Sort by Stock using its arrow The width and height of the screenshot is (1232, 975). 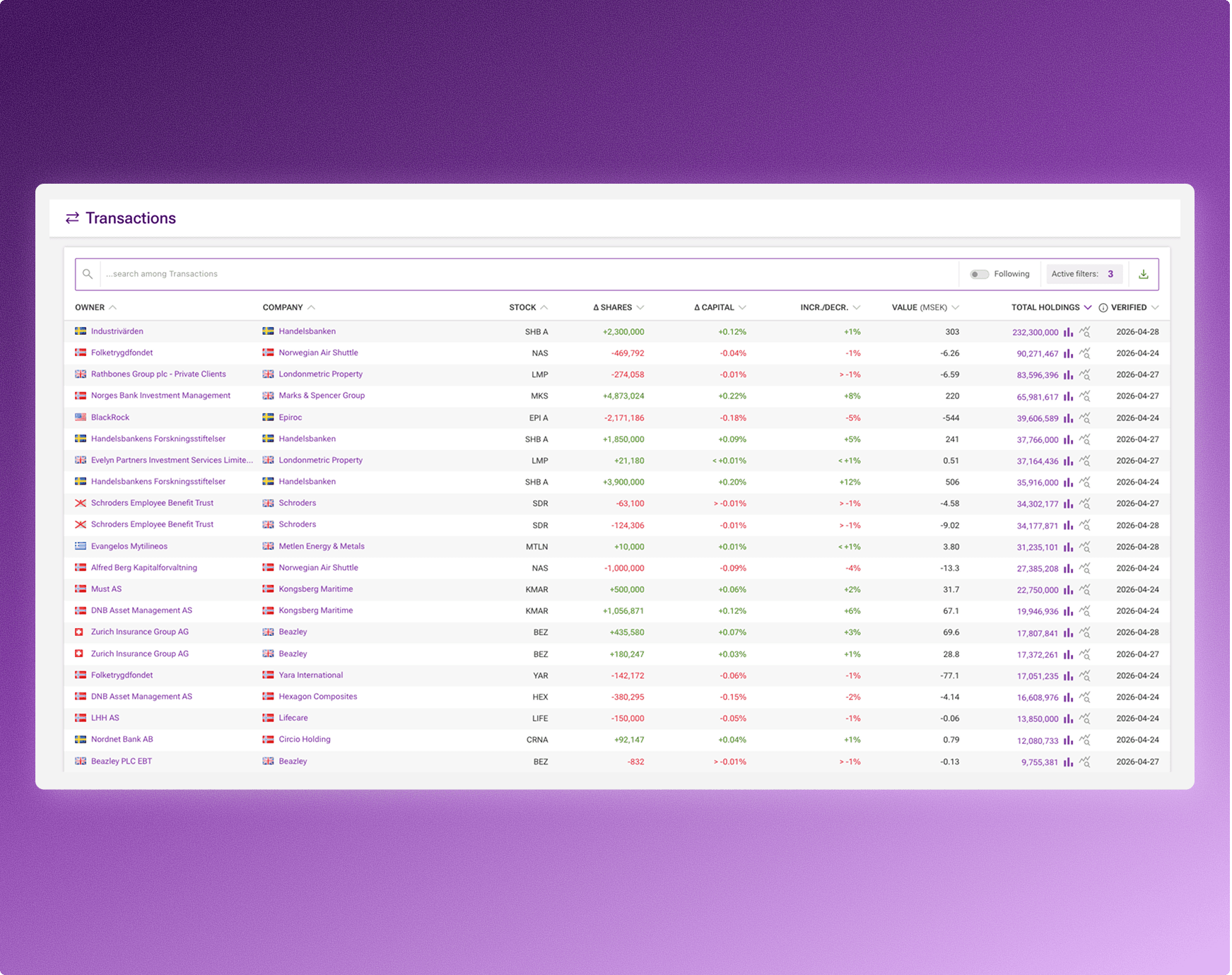coord(544,307)
